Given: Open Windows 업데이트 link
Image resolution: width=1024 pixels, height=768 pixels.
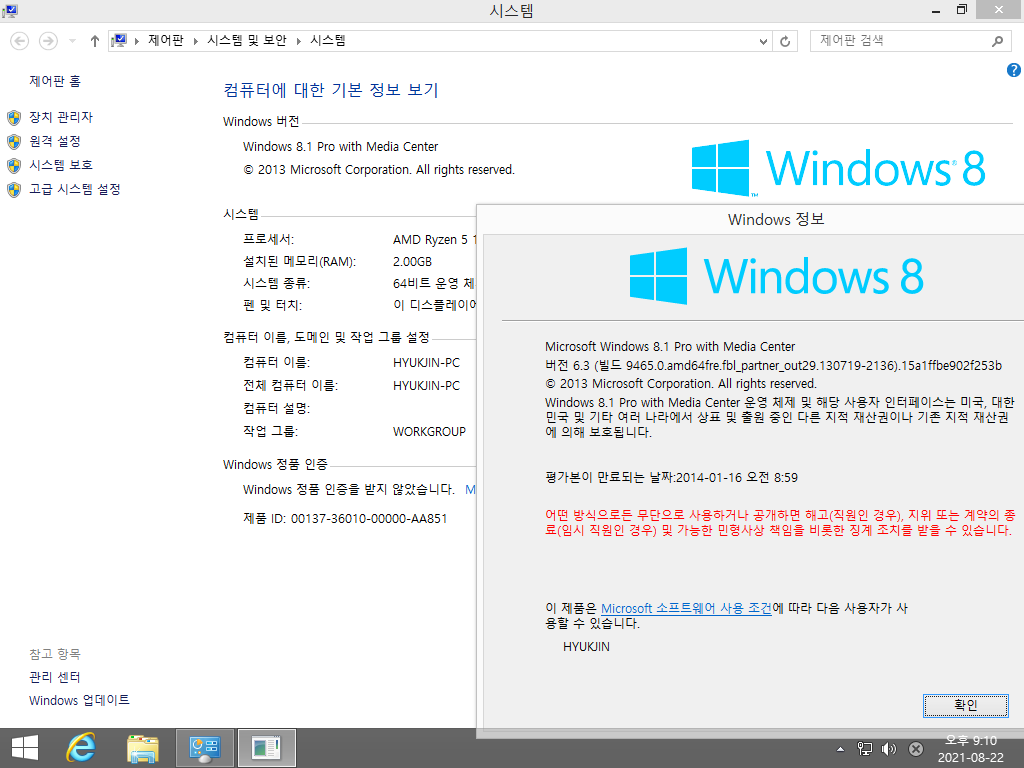Looking at the screenshot, I should [x=79, y=700].
